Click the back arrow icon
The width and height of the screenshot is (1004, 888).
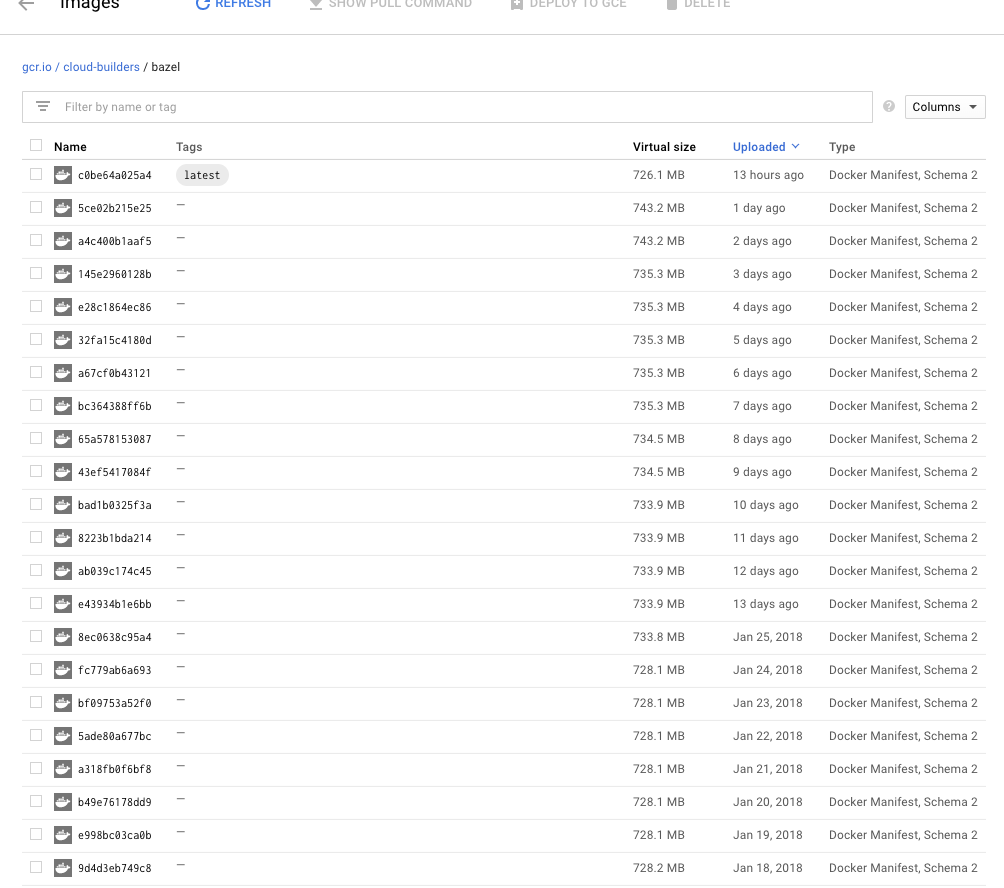tap(26, 4)
